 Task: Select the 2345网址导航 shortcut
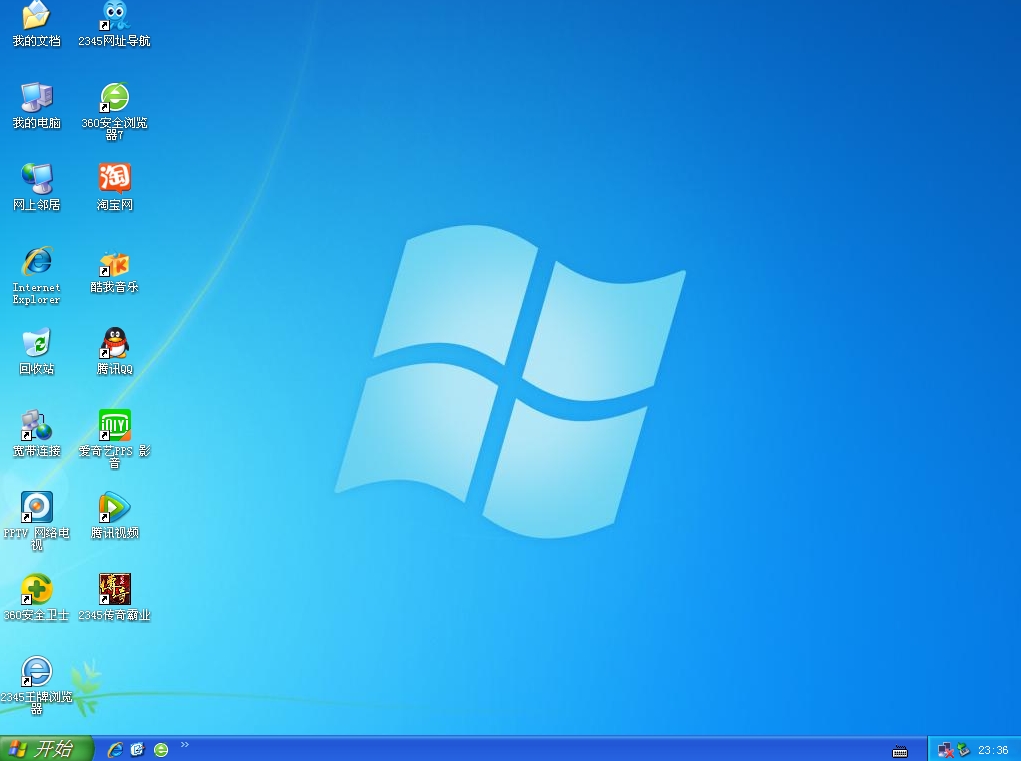click(115, 24)
